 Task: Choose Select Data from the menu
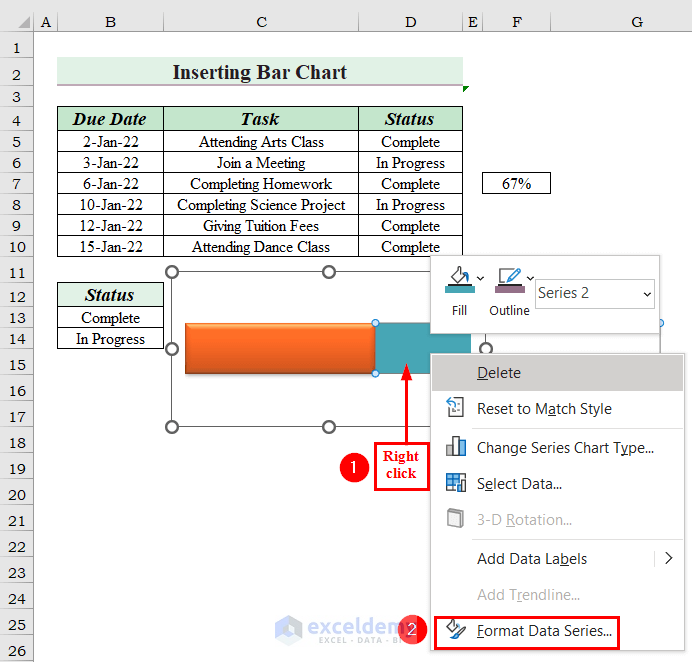pos(557,484)
